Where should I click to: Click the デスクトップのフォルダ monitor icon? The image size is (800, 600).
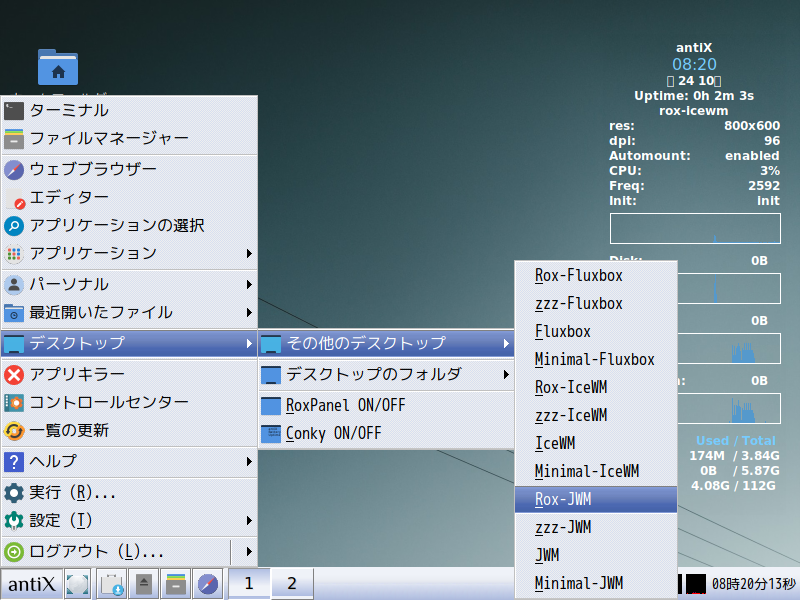271,375
